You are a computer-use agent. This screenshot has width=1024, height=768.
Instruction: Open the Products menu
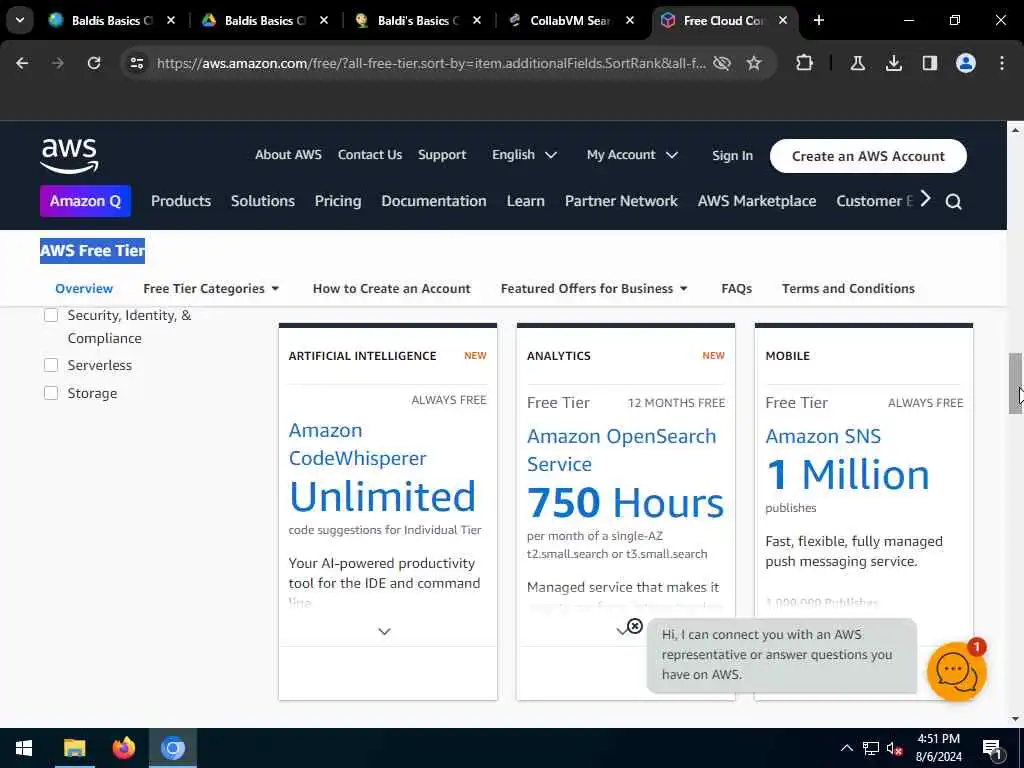tap(181, 201)
